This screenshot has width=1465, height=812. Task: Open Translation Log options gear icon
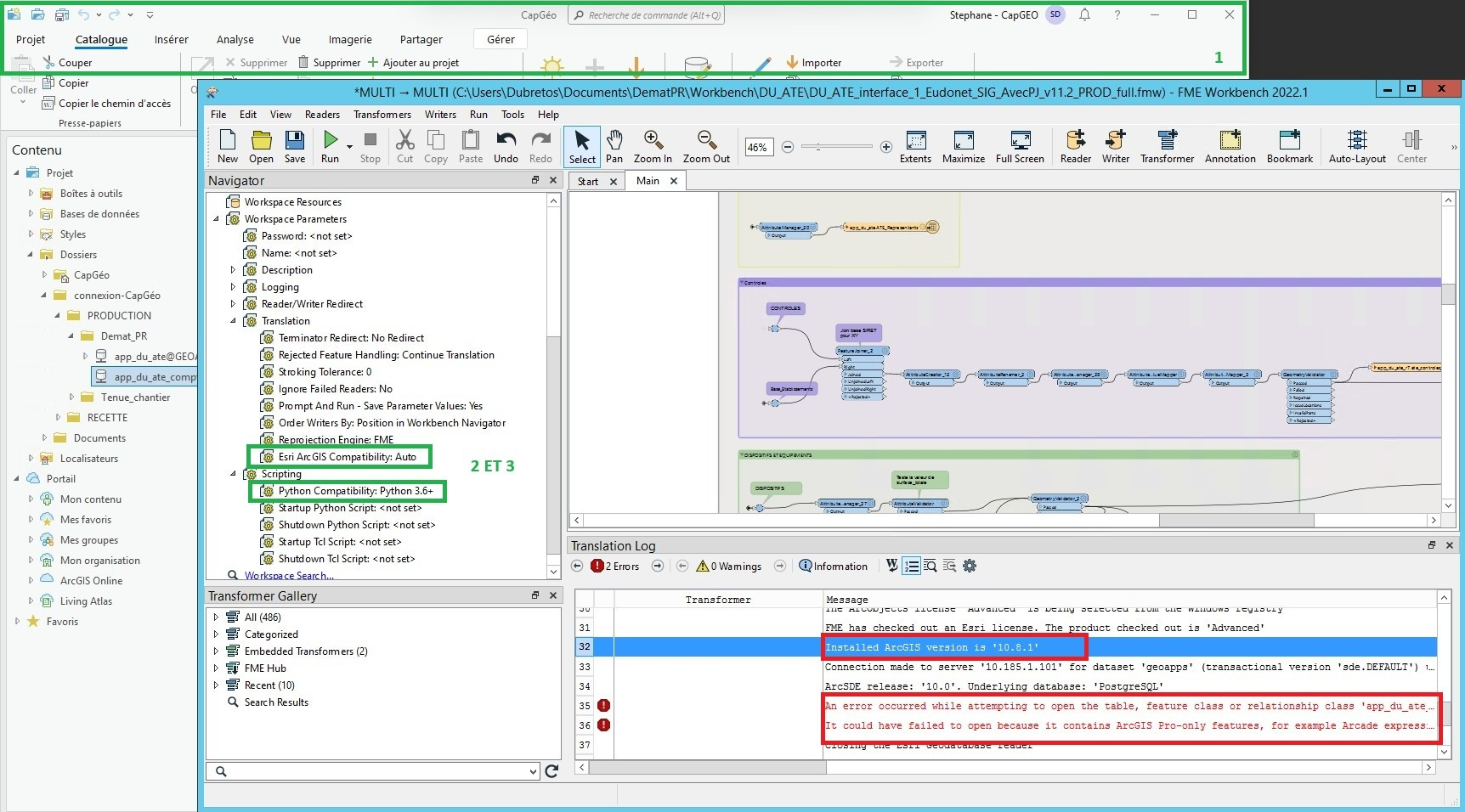point(970,566)
